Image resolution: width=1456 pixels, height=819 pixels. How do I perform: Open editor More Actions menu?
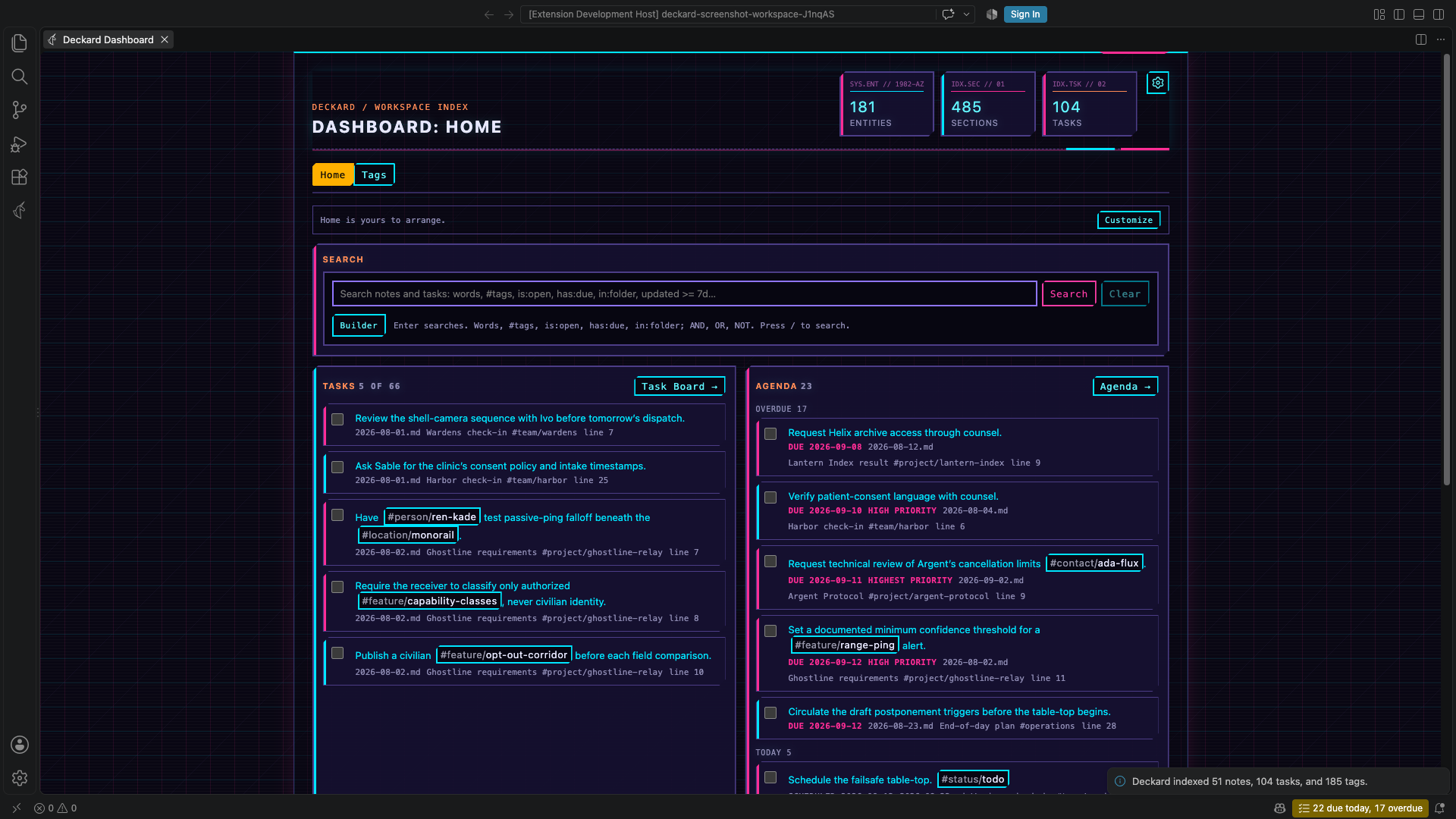click(x=1441, y=39)
